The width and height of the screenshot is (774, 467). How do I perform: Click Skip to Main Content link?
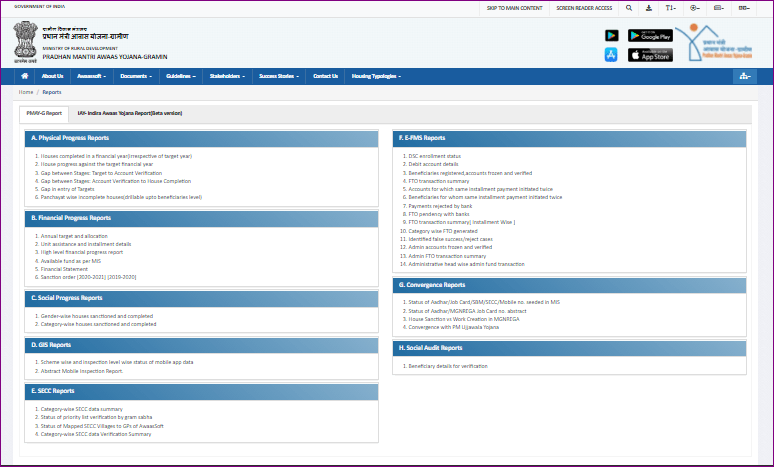tap(514, 7)
